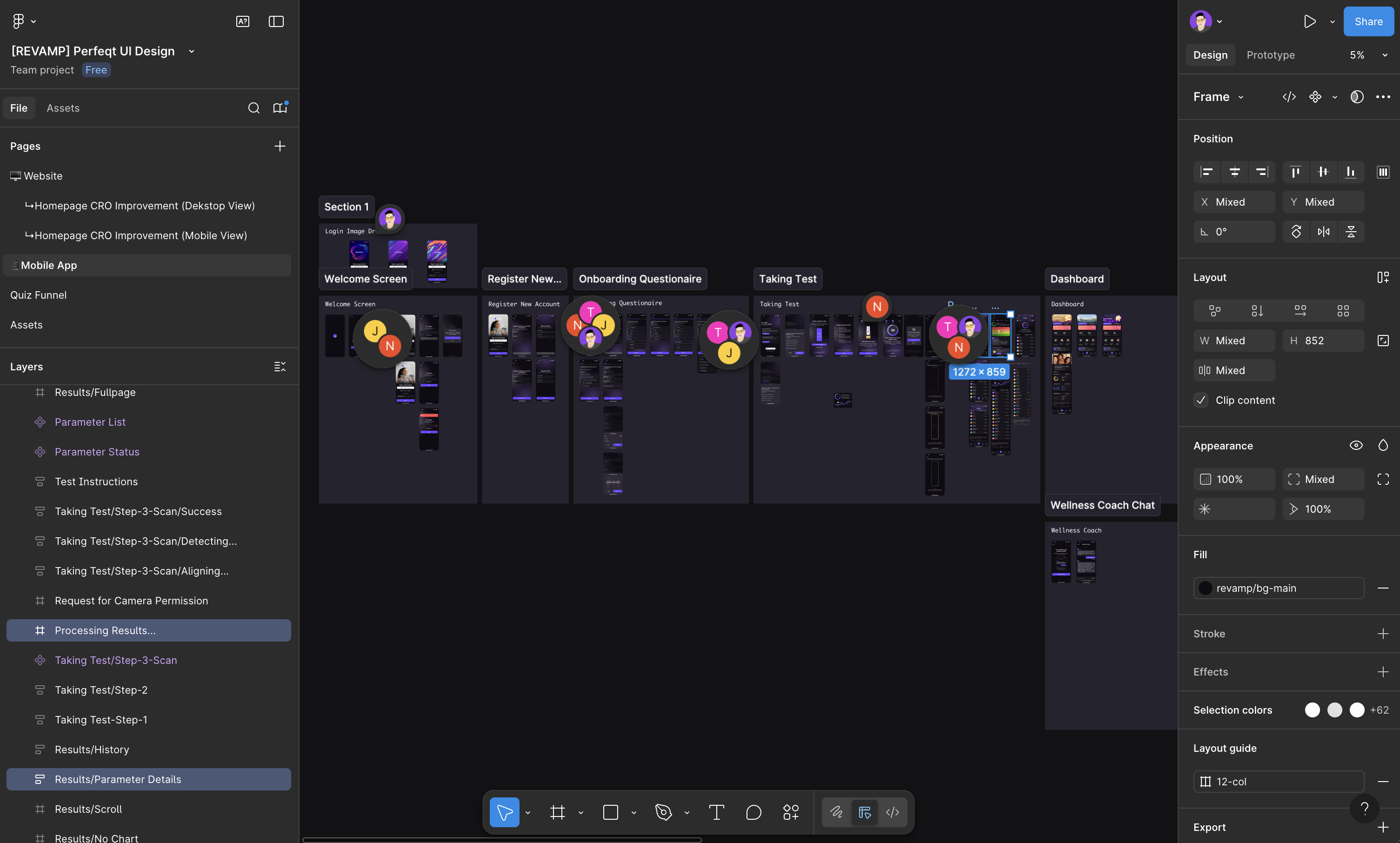Switch to the Assets tab
This screenshot has height=843, width=1400.
pyautogui.click(x=63, y=108)
